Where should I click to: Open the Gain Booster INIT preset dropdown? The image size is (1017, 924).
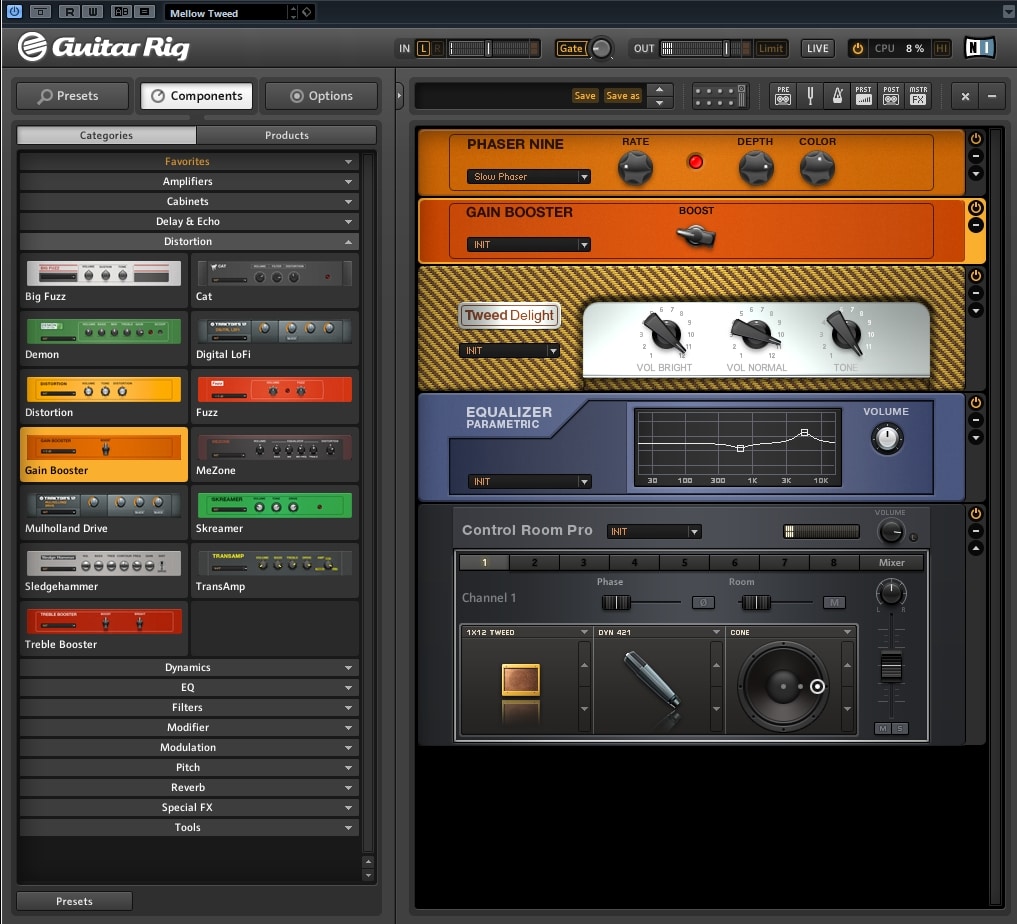click(529, 244)
